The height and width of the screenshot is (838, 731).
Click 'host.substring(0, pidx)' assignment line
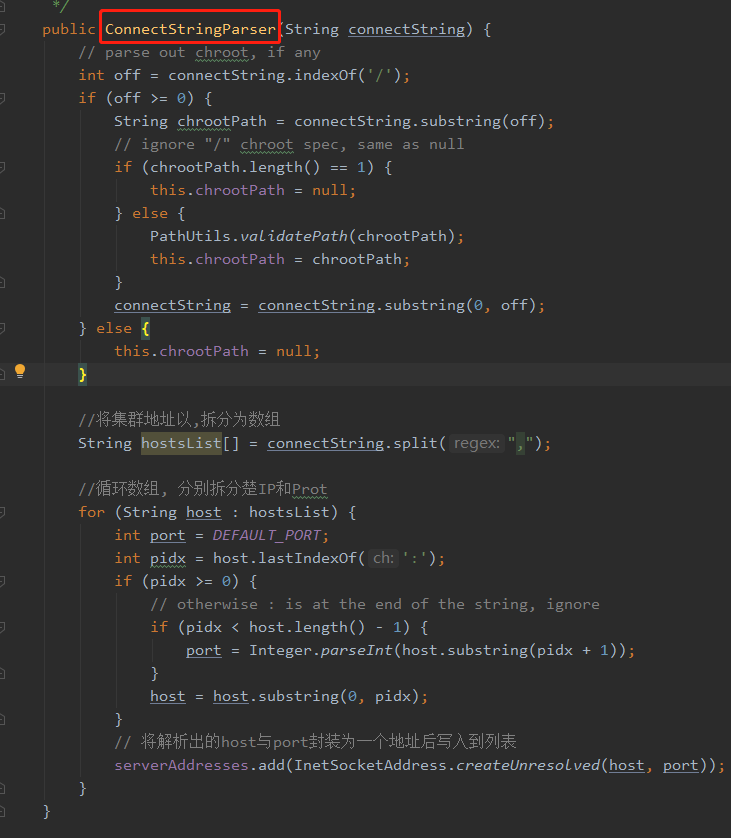(x=289, y=696)
